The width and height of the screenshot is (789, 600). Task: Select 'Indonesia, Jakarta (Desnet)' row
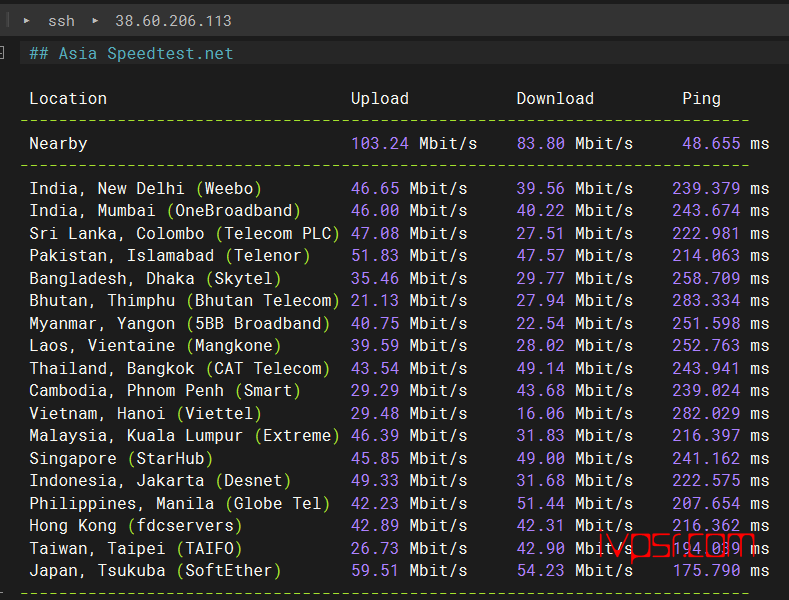(399, 481)
